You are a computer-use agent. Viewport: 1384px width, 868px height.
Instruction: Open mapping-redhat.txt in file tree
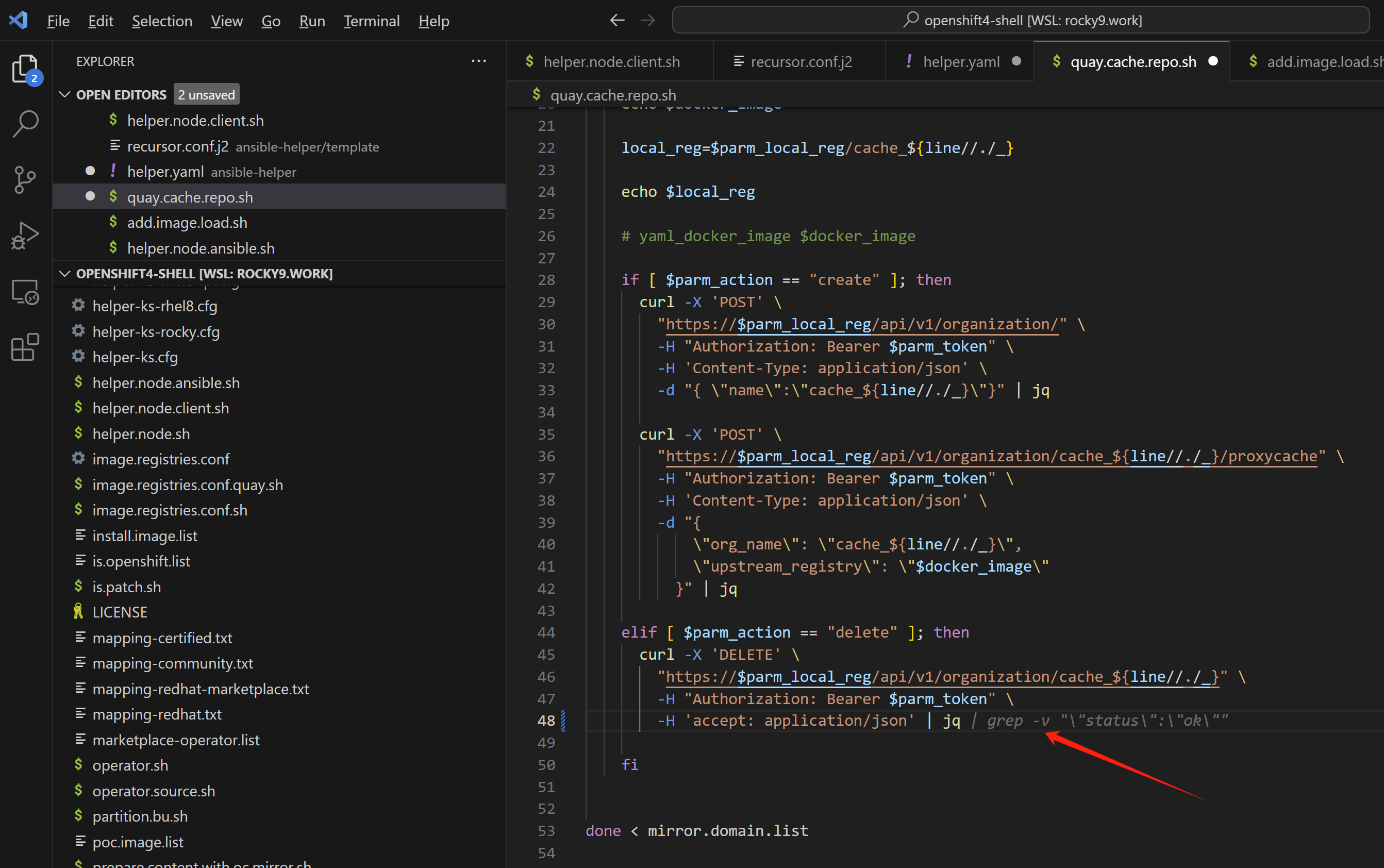click(157, 714)
